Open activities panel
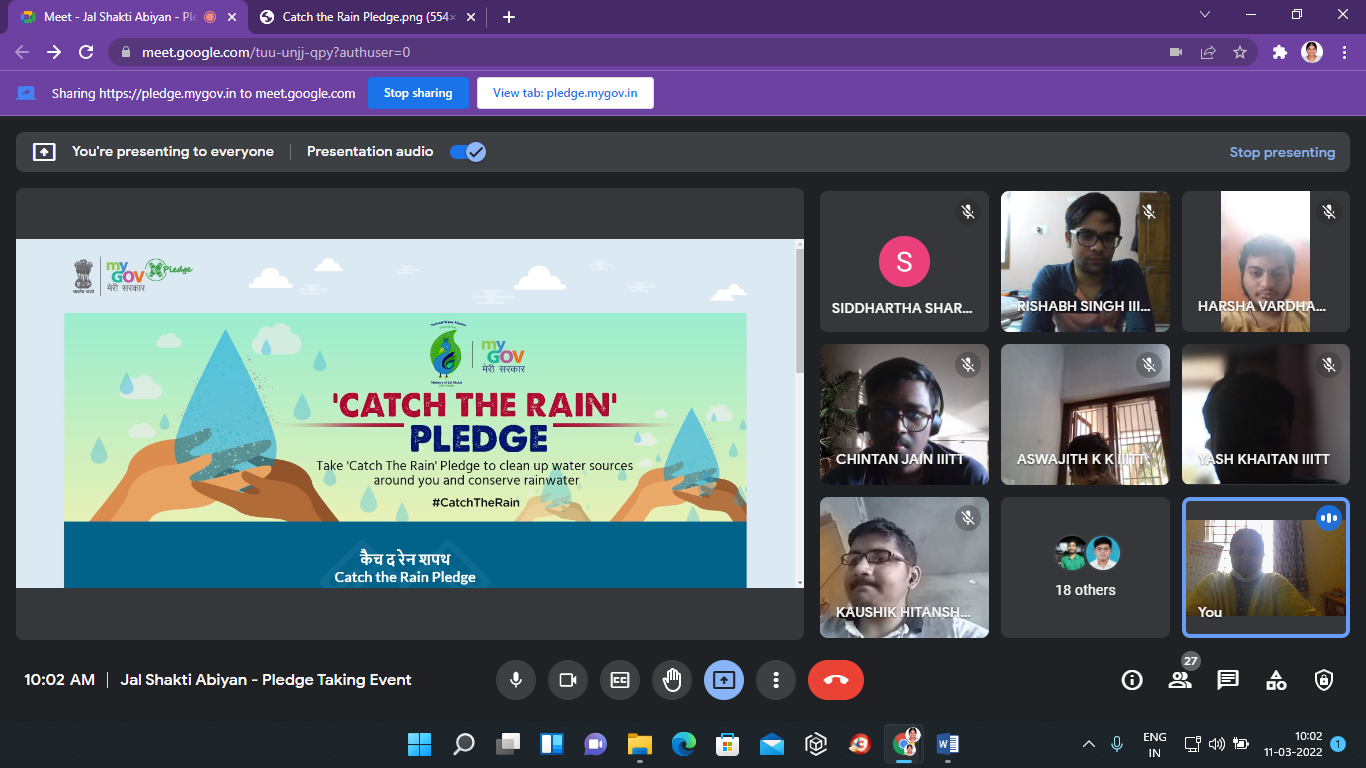The width and height of the screenshot is (1366, 768). 1276,680
